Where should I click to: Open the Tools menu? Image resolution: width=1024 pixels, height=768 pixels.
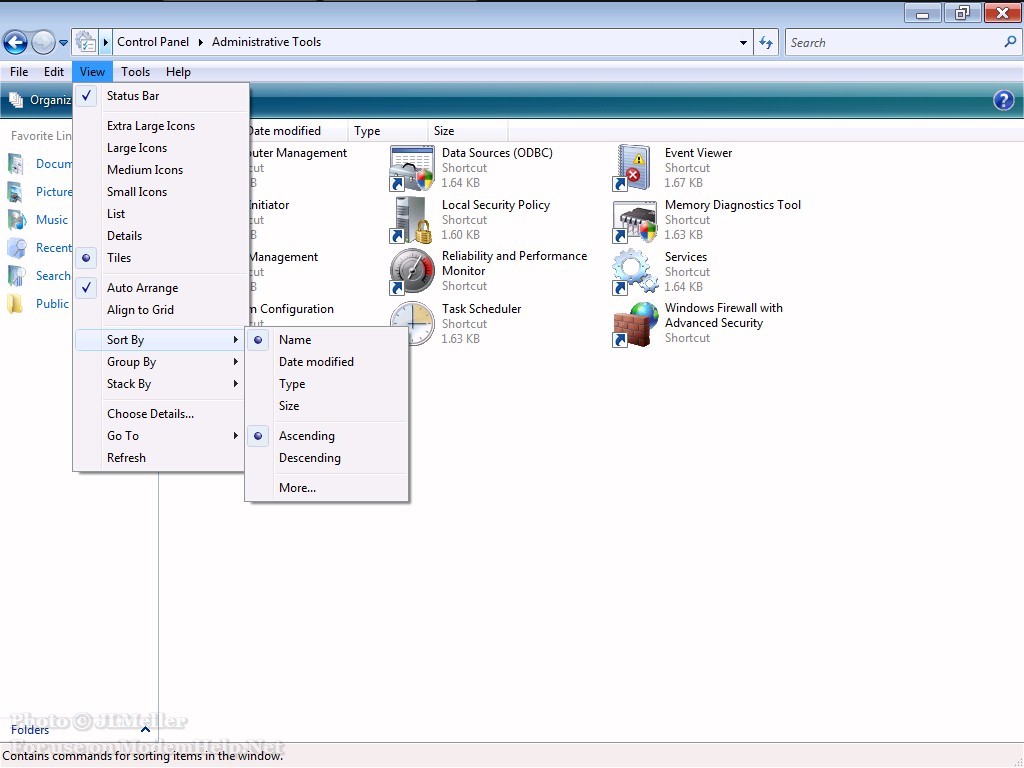(x=135, y=72)
